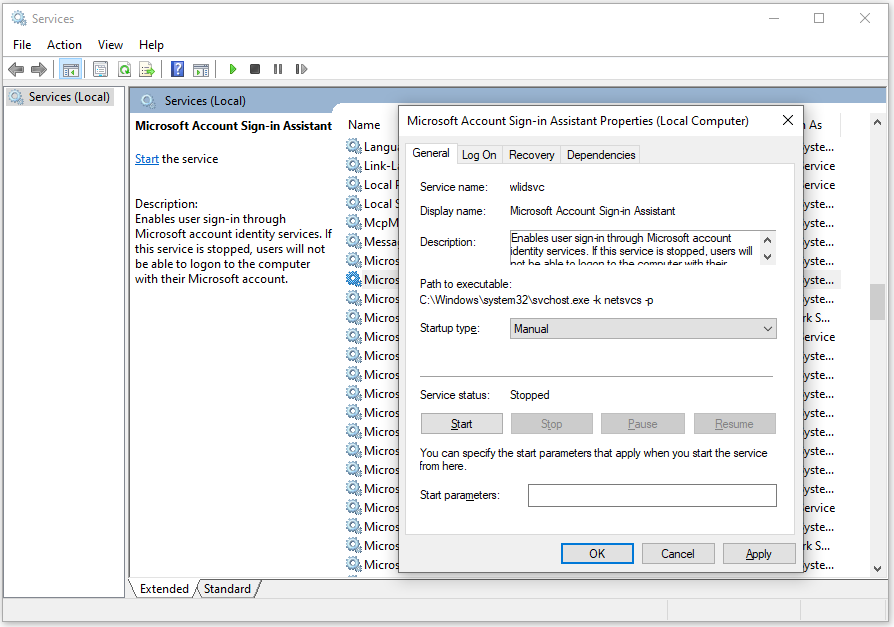
Task: Click Start the service link
Action: [x=147, y=159]
